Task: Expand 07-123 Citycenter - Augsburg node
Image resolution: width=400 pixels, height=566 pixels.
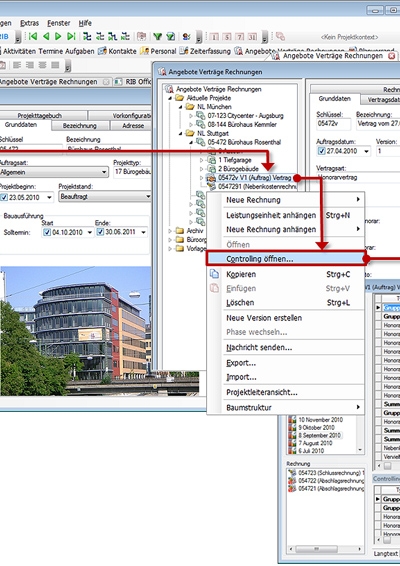Action: (x=191, y=116)
